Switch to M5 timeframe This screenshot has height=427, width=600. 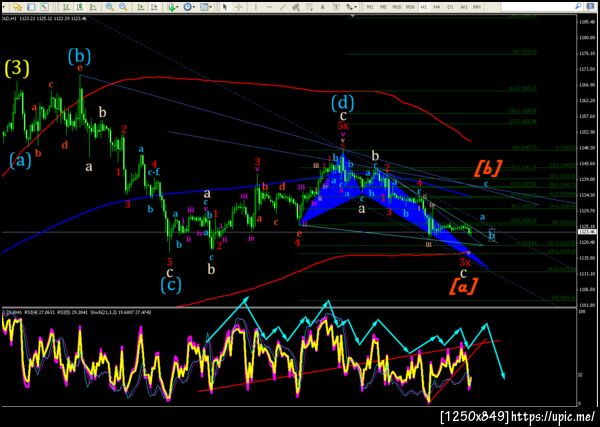[x=383, y=7]
